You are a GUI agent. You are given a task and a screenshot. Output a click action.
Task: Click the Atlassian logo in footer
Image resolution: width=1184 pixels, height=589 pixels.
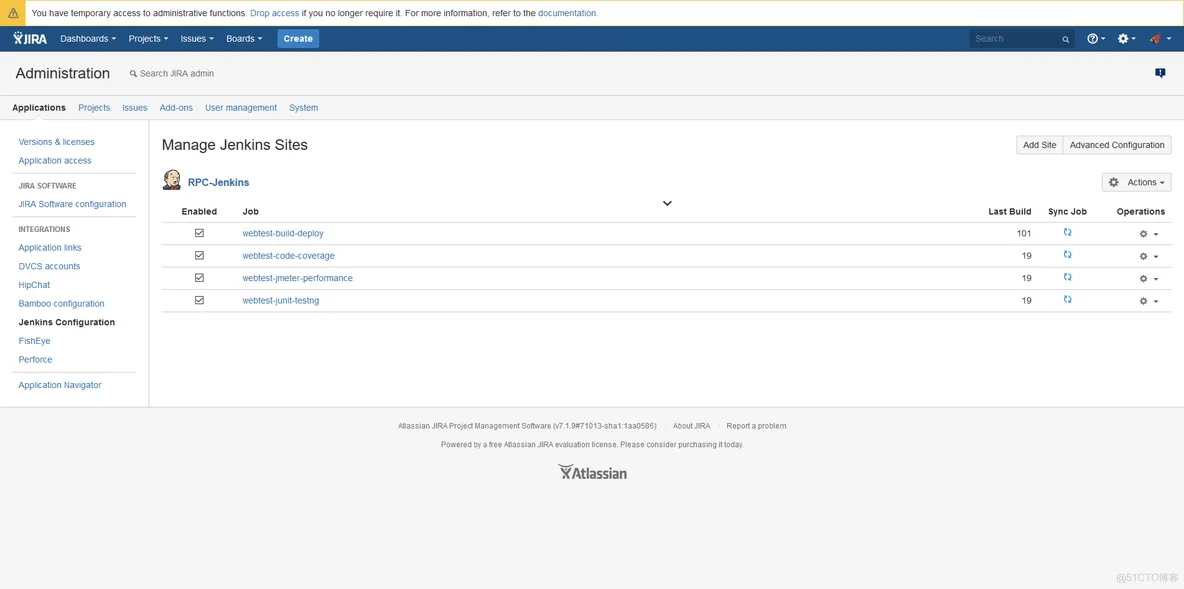592,473
